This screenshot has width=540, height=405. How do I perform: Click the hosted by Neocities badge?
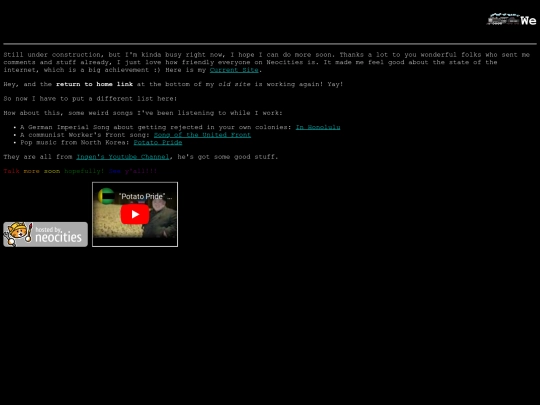(45, 234)
